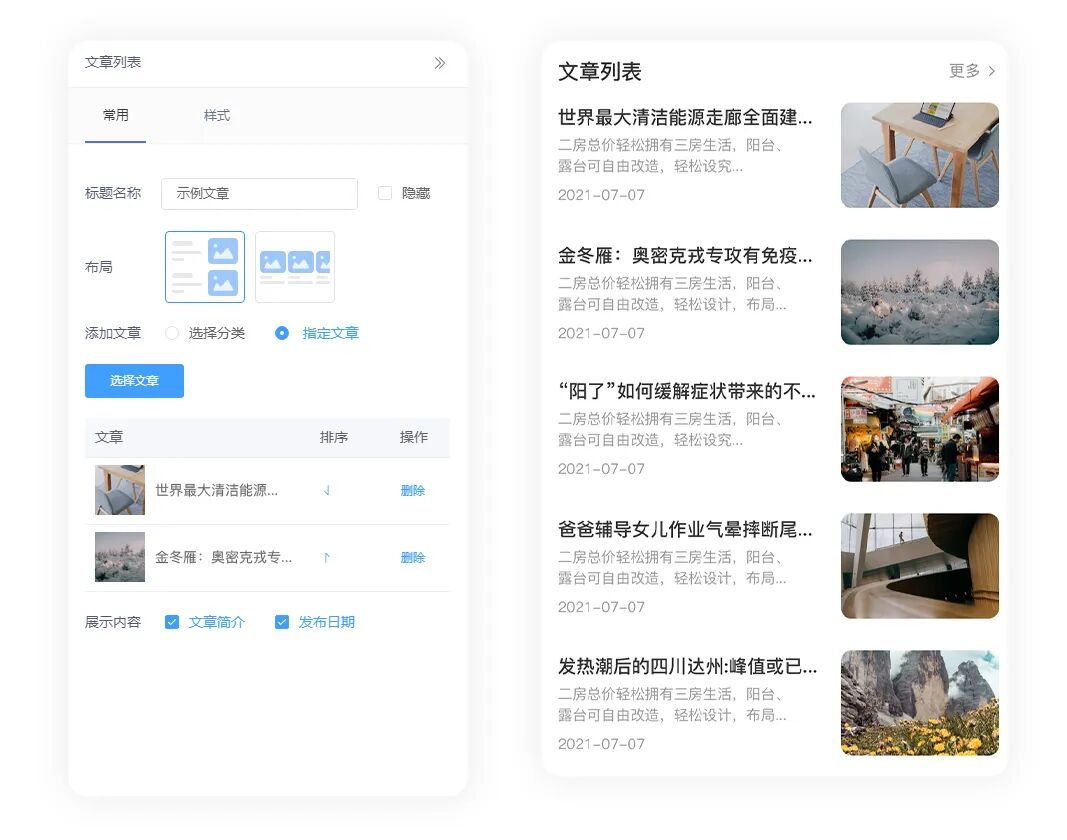Image resolution: width=1067 pixels, height=840 pixels.
Task: Open preview article 世界最大清洁能源走廊全面建...
Action: point(685,117)
